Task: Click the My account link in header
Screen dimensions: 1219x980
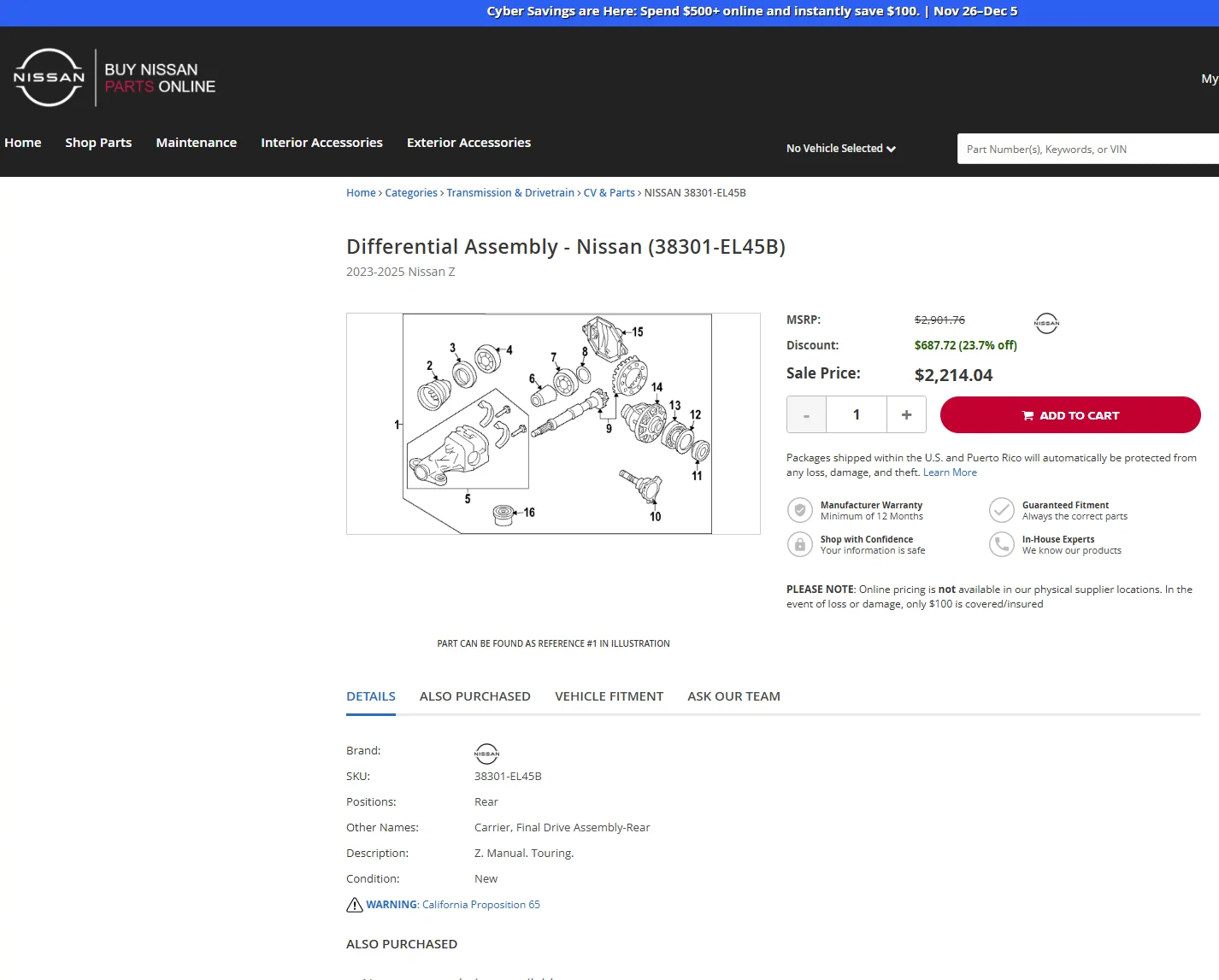Action: tap(1210, 79)
